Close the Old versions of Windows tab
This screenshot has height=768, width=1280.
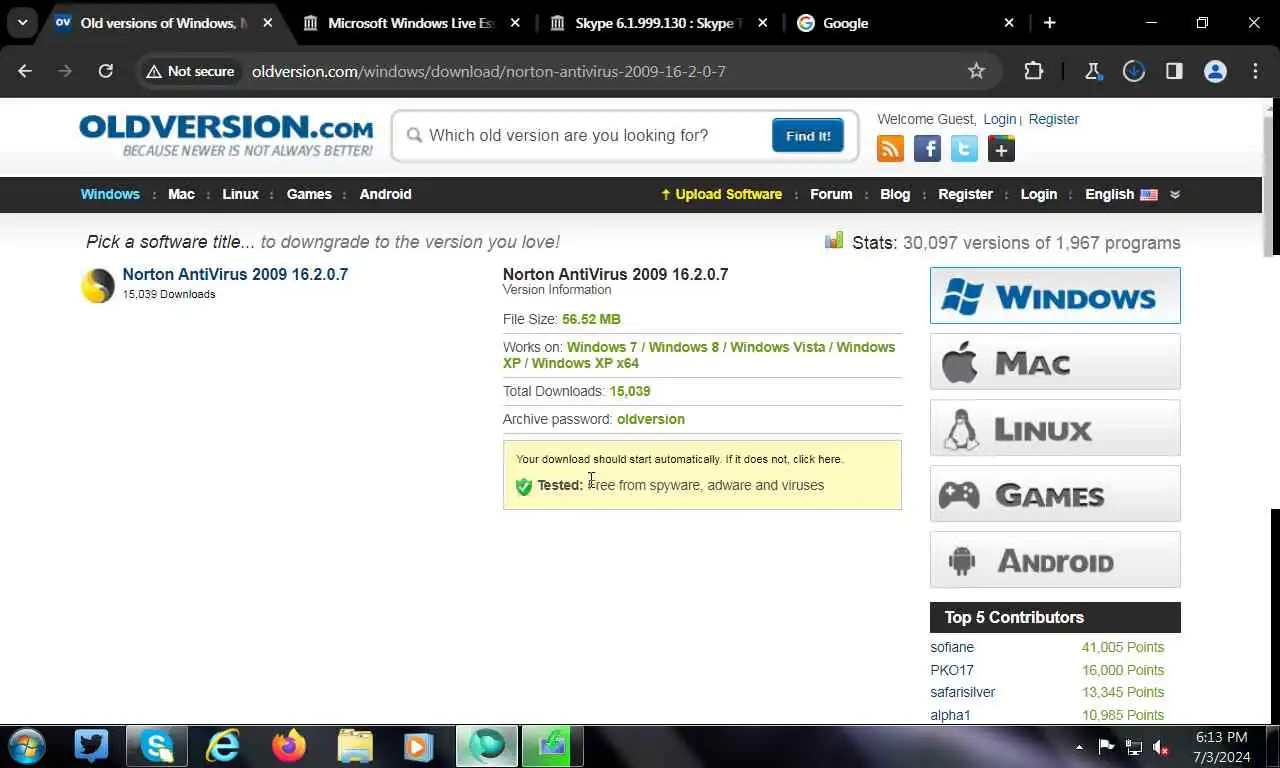point(267,23)
